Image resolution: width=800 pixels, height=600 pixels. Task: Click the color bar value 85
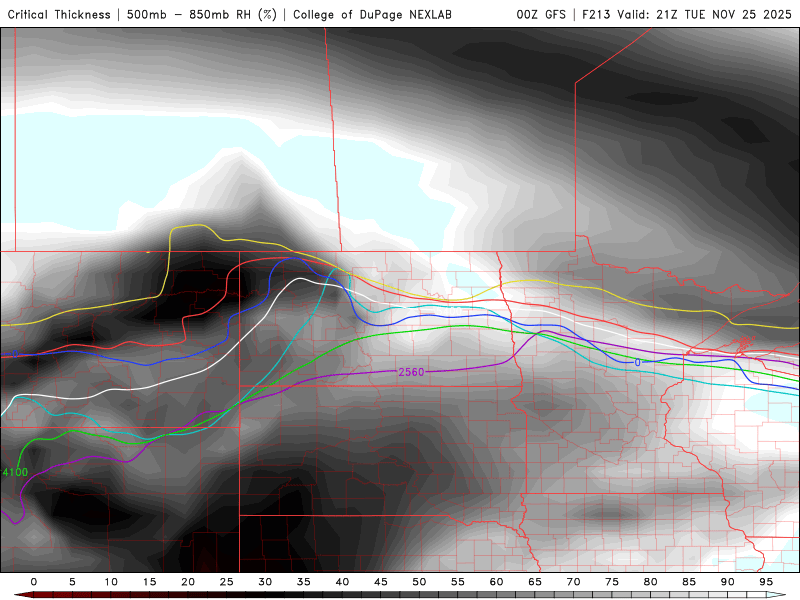pyautogui.click(x=689, y=582)
